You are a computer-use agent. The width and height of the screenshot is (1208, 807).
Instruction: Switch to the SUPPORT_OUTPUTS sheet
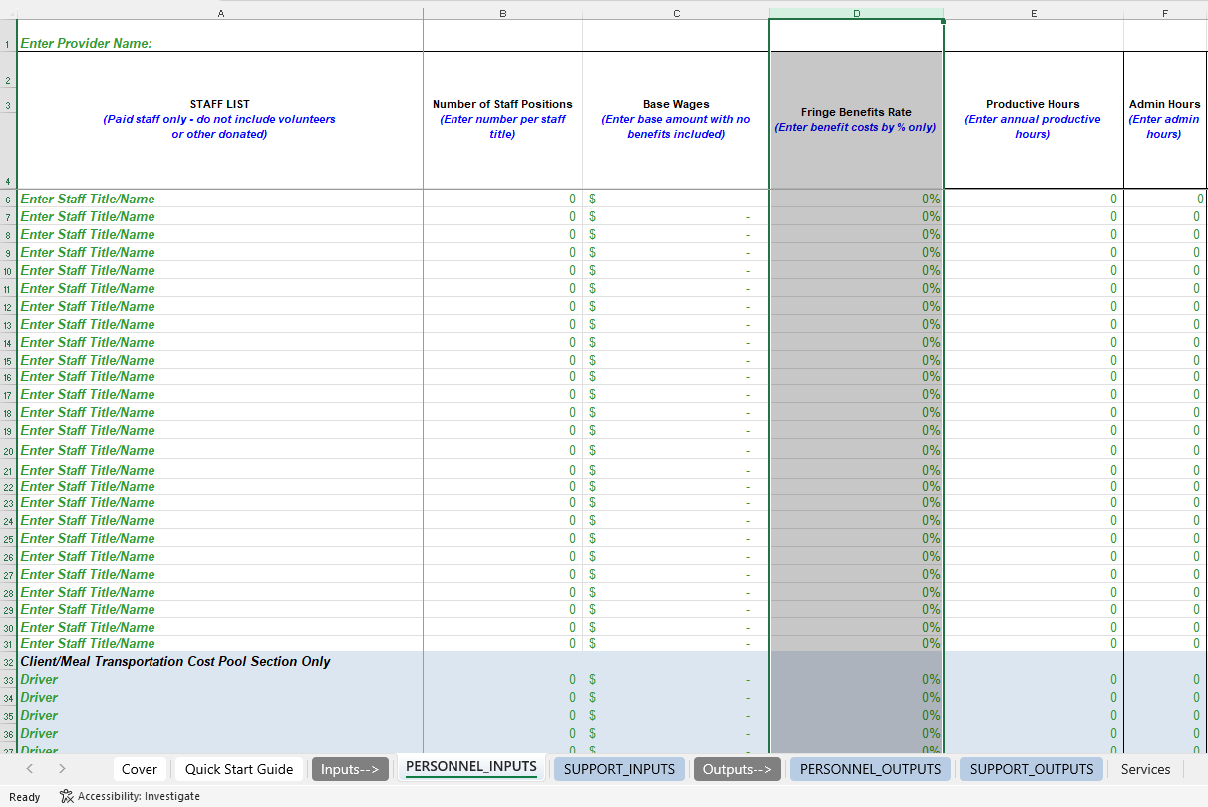click(x=1031, y=769)
